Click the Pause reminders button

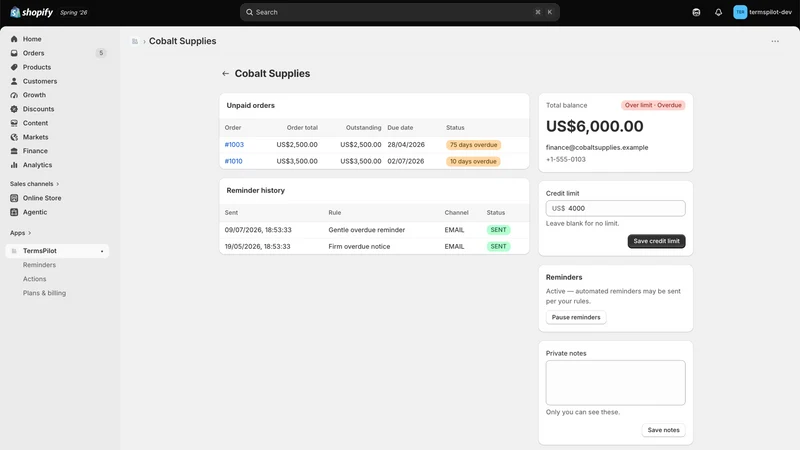(x=576, y=317)
